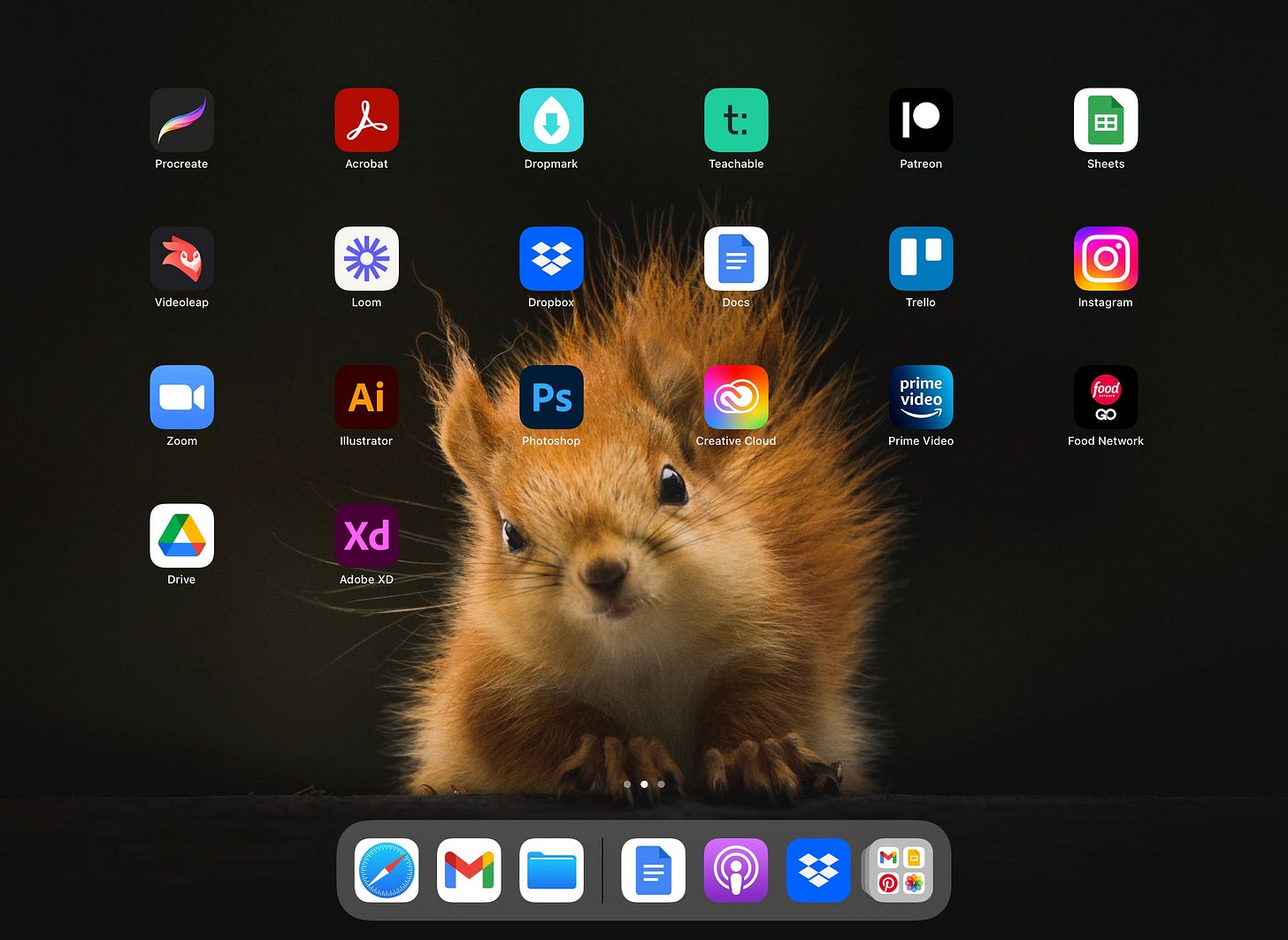This screenshot has width=1288, height=940.
Task: Launch Prime Video
Action: click(921, 398)
